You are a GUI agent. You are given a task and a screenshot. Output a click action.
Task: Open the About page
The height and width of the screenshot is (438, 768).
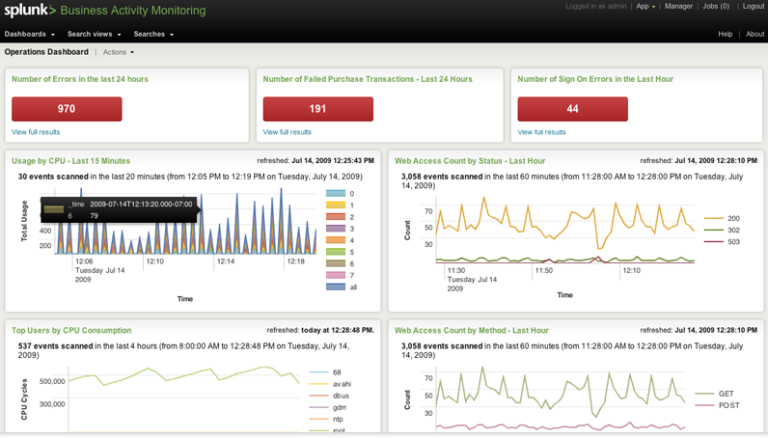755,34
